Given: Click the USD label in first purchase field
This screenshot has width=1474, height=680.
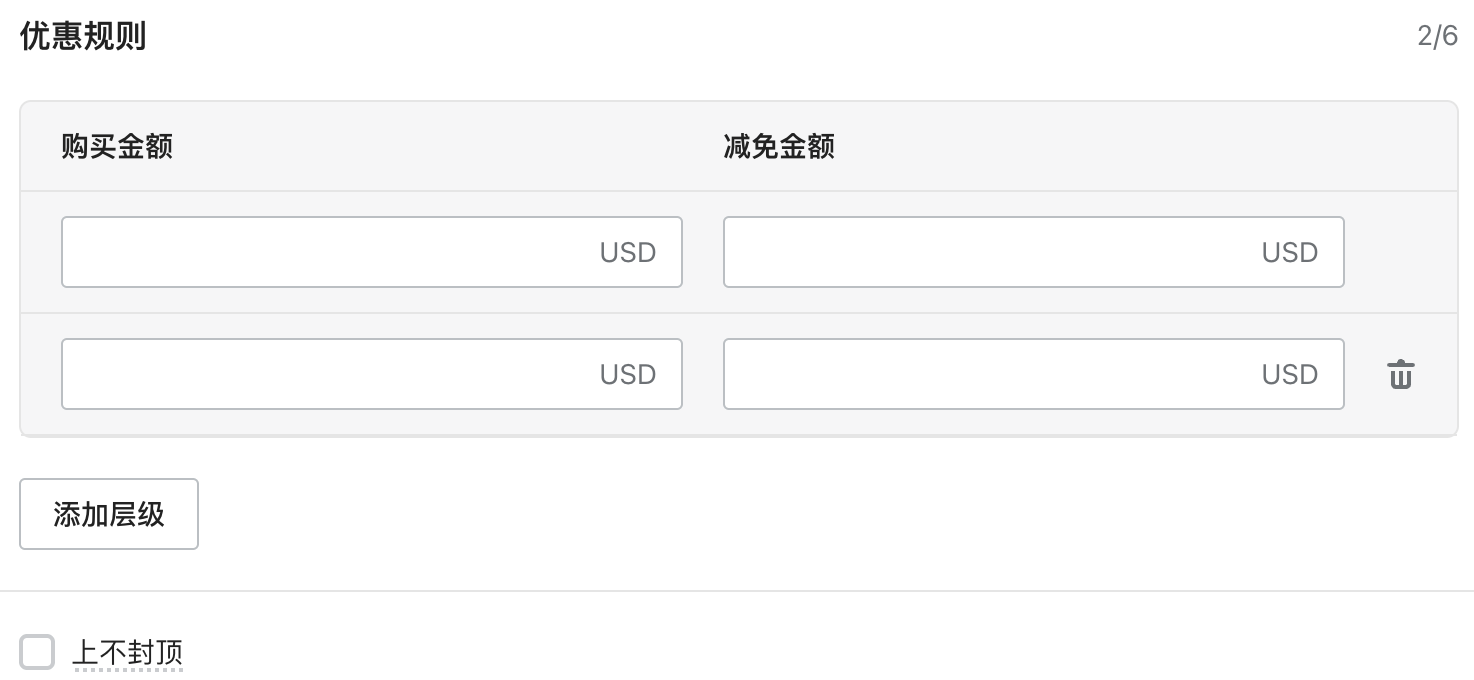Looking at the screenshot, I should click(x=627, y=252).
